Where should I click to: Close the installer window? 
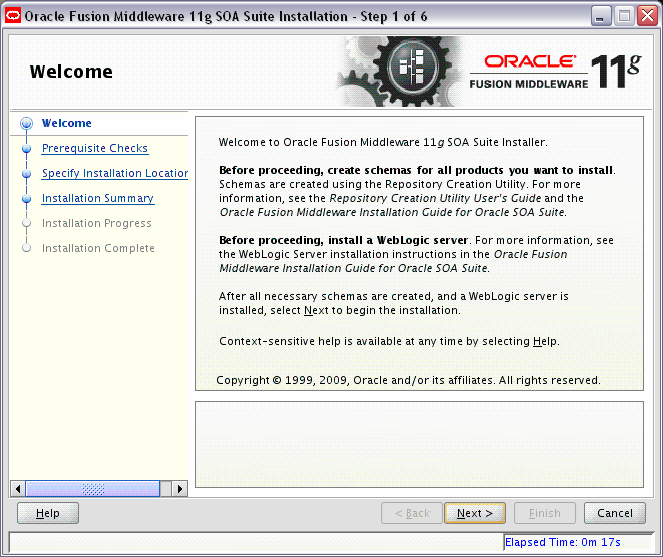pyautogui.click(x=647, y=16)
